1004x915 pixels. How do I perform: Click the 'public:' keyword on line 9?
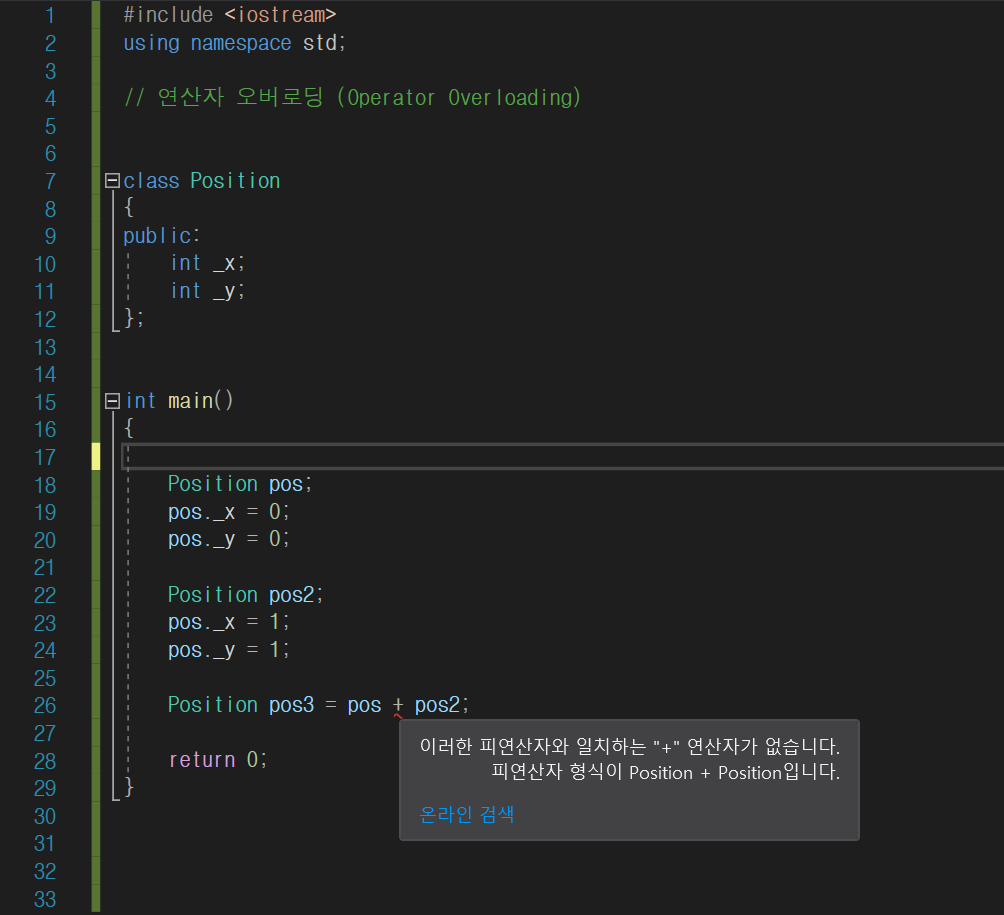tap(161, 236)
